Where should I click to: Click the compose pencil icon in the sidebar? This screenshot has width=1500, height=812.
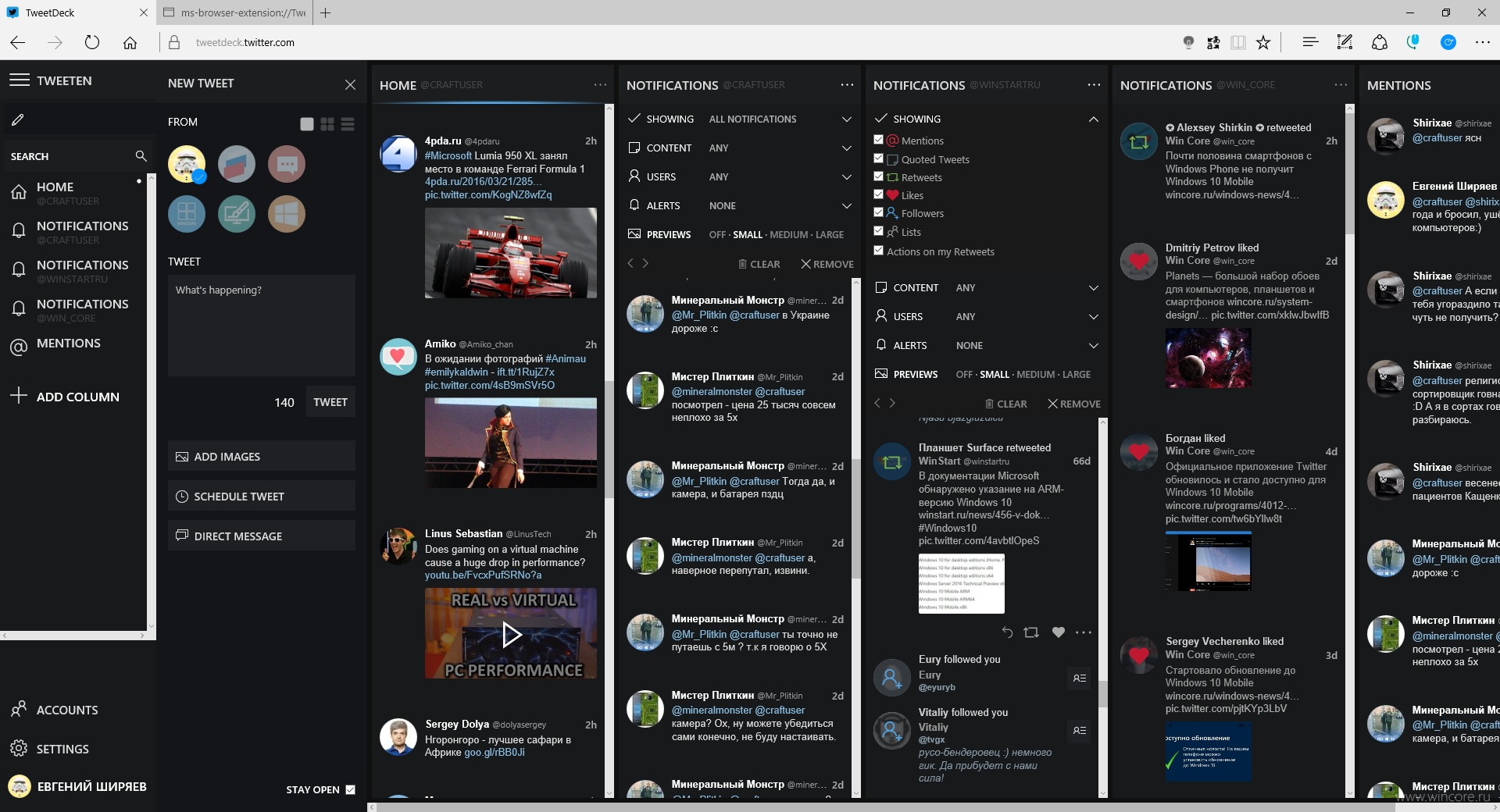(x=17, y=119)
